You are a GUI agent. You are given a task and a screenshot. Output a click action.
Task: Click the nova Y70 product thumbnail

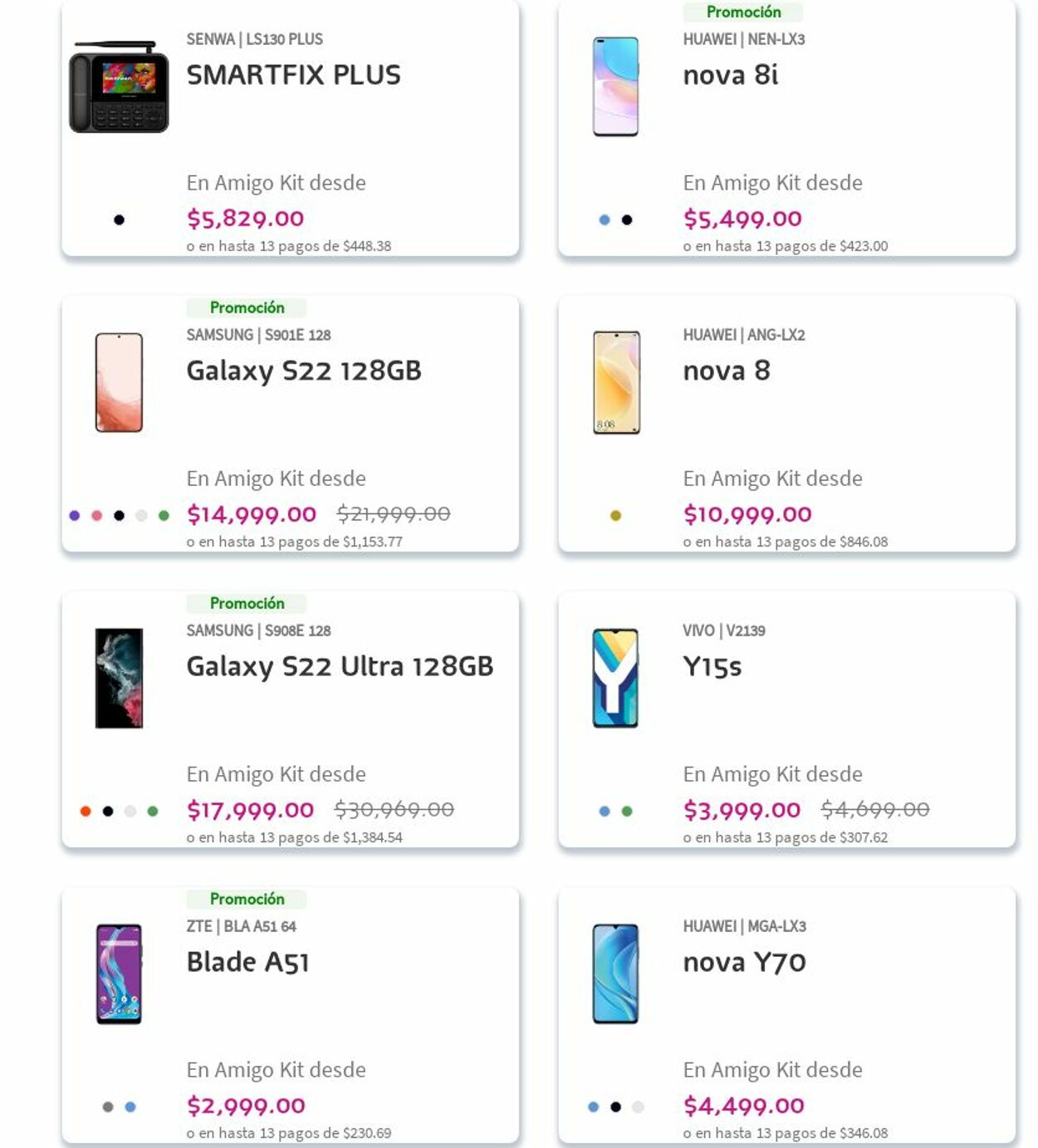coord(615,974)
